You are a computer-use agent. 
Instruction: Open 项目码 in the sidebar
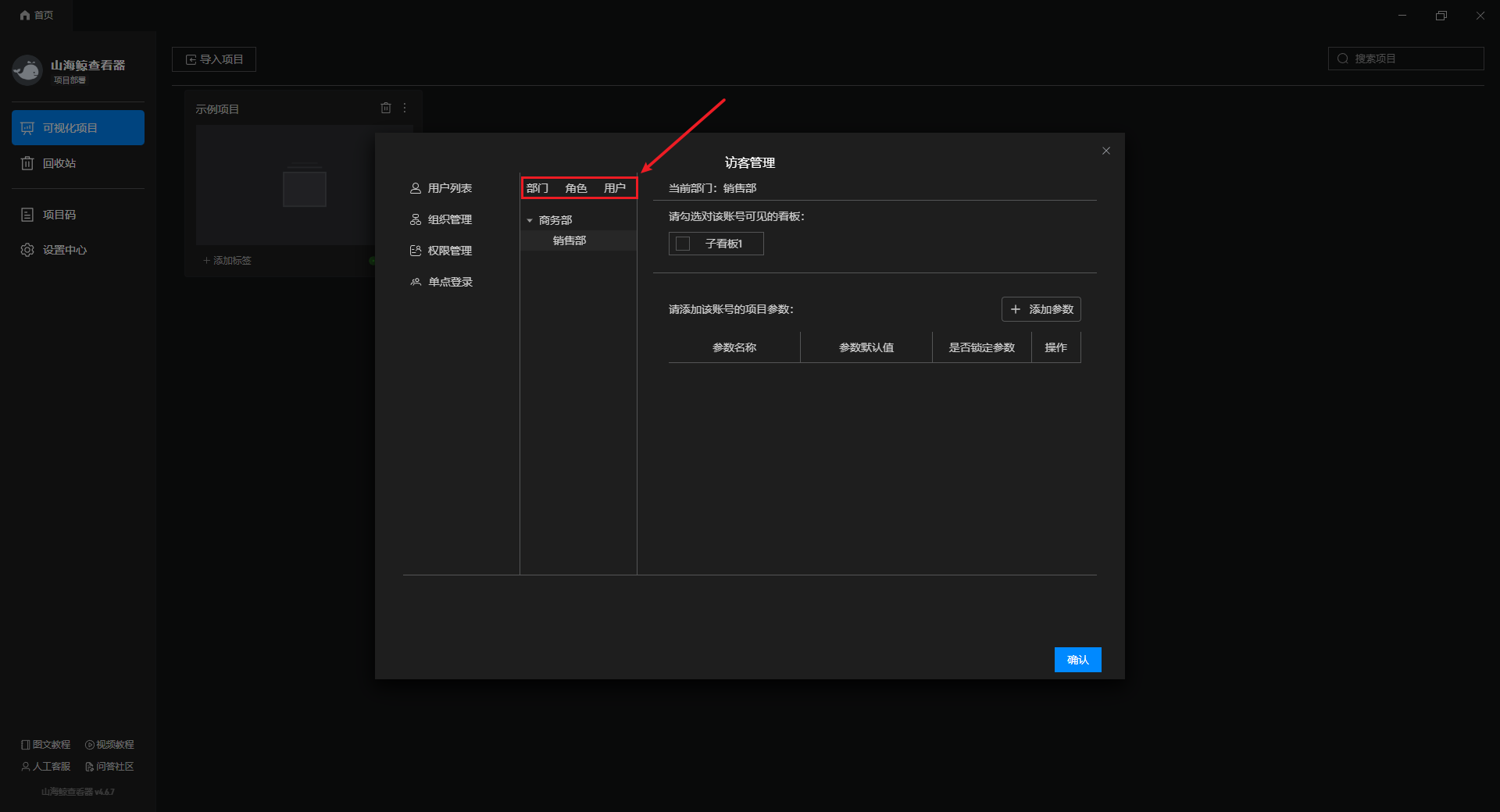tap(59, 215)
